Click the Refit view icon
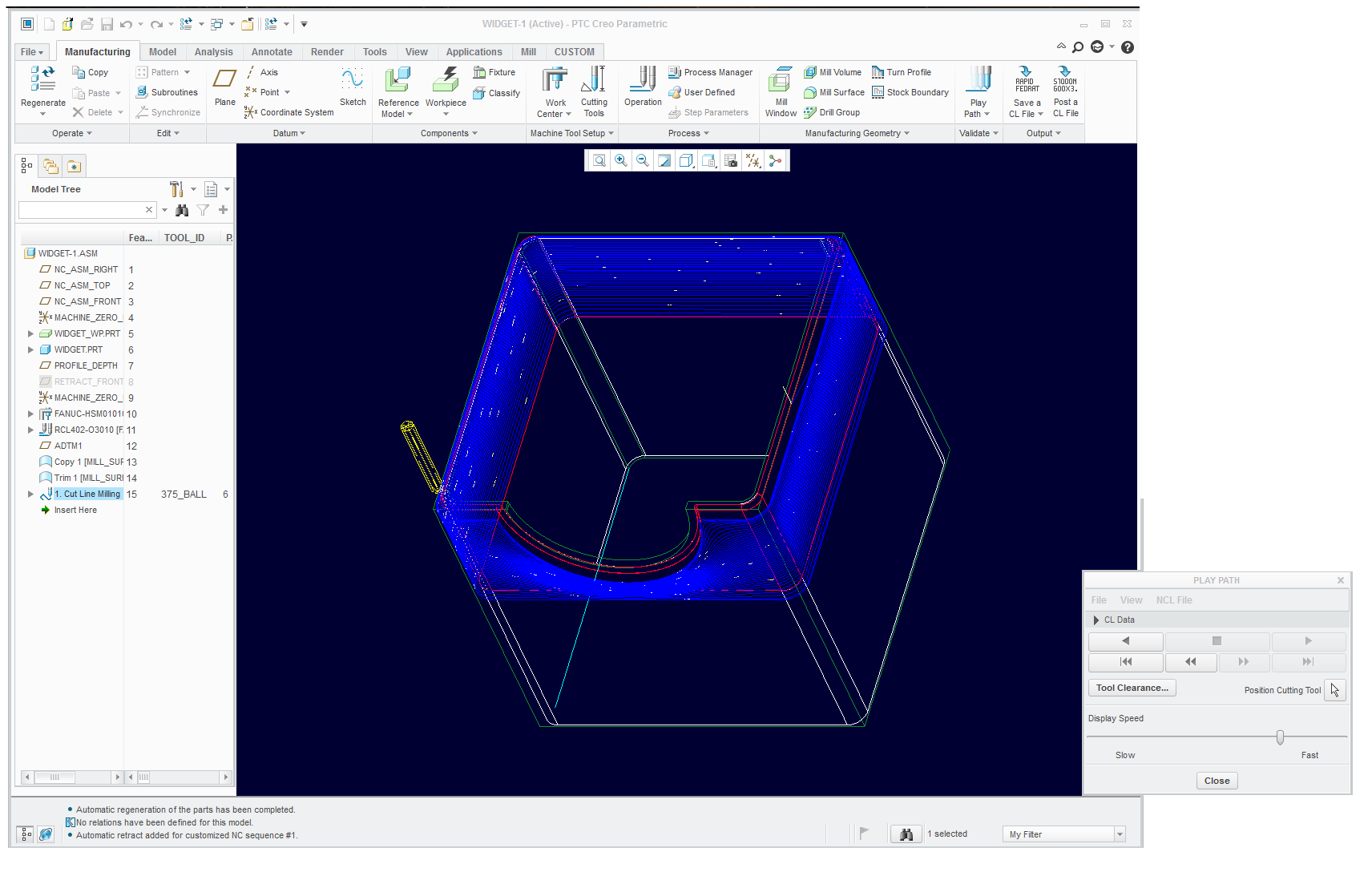 coord(599,161)
